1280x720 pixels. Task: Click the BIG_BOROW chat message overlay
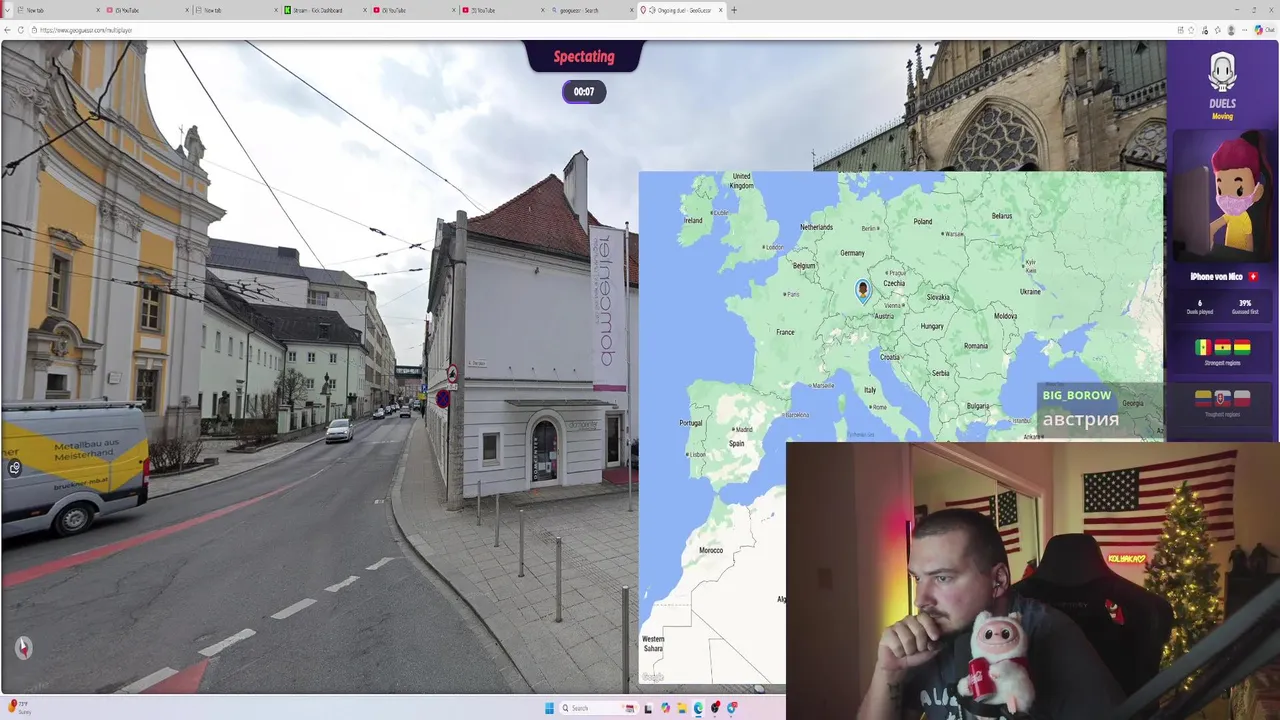(1100, 409)
